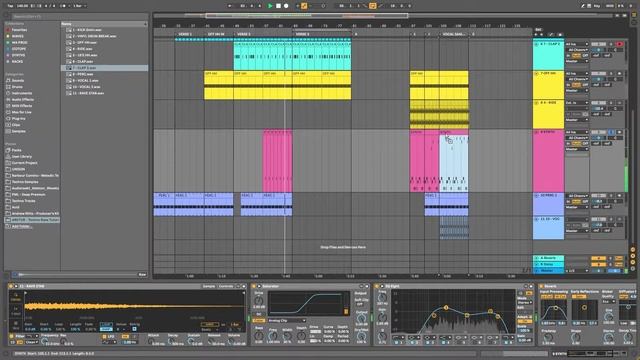Jump to previous locator arrow beside Set
The width and height of the screenshot is (640, 360).
536,35
